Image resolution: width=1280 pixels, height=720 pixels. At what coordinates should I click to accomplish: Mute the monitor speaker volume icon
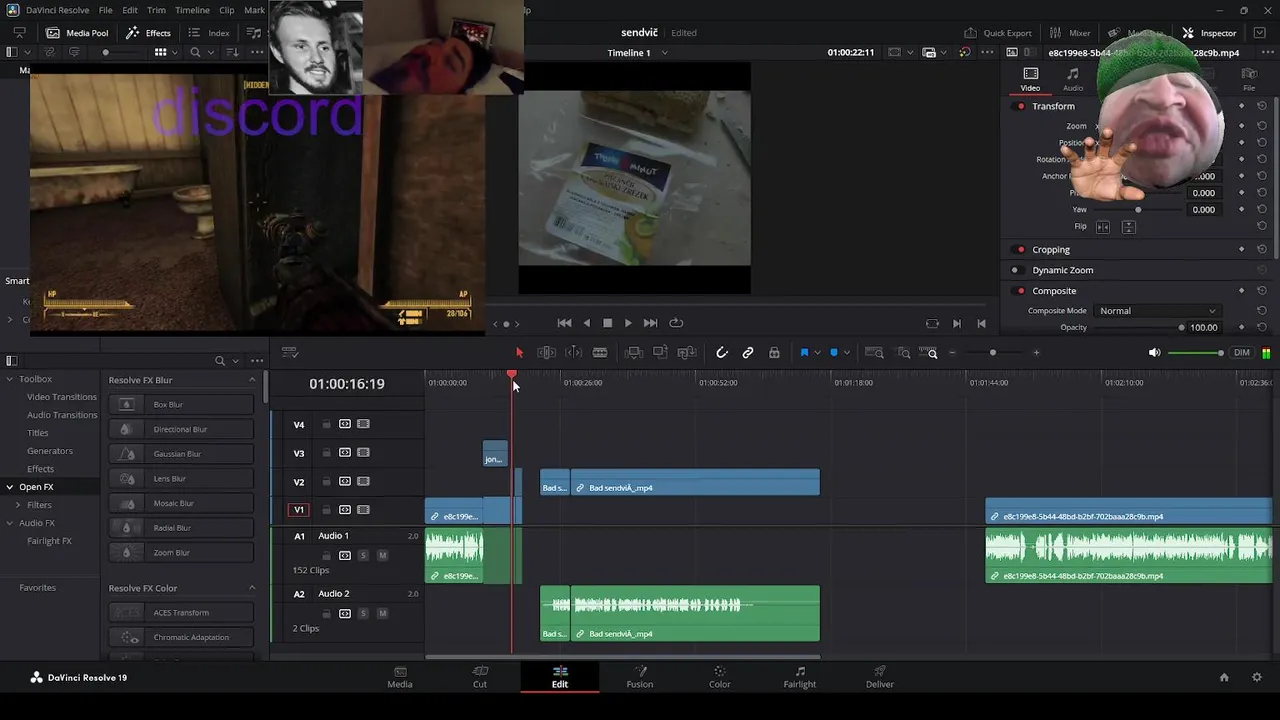coord(1154,352)
